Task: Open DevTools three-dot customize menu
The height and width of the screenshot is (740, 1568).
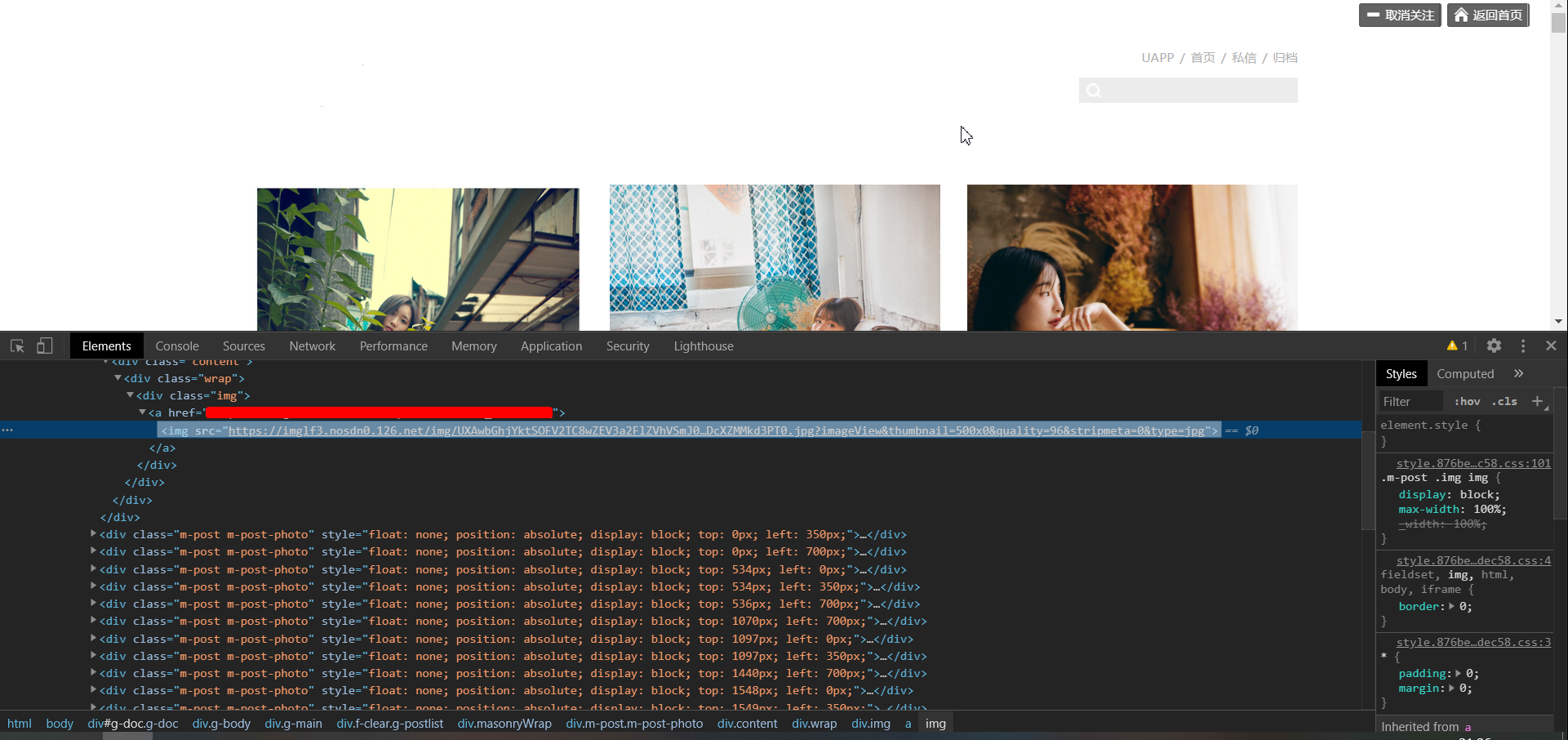Action: tap(1523, 345)
